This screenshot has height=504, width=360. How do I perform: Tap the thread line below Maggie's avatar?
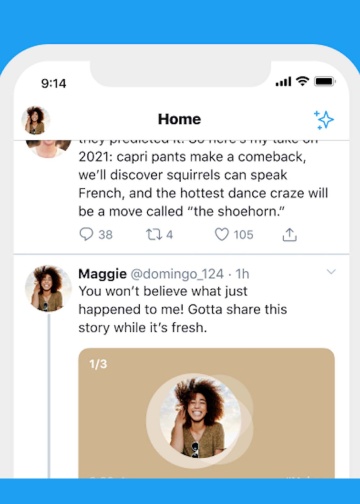pos(49,396)
